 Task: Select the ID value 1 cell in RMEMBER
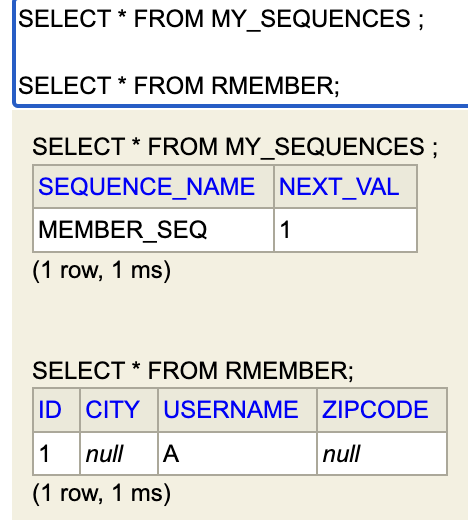click(56, 454)
